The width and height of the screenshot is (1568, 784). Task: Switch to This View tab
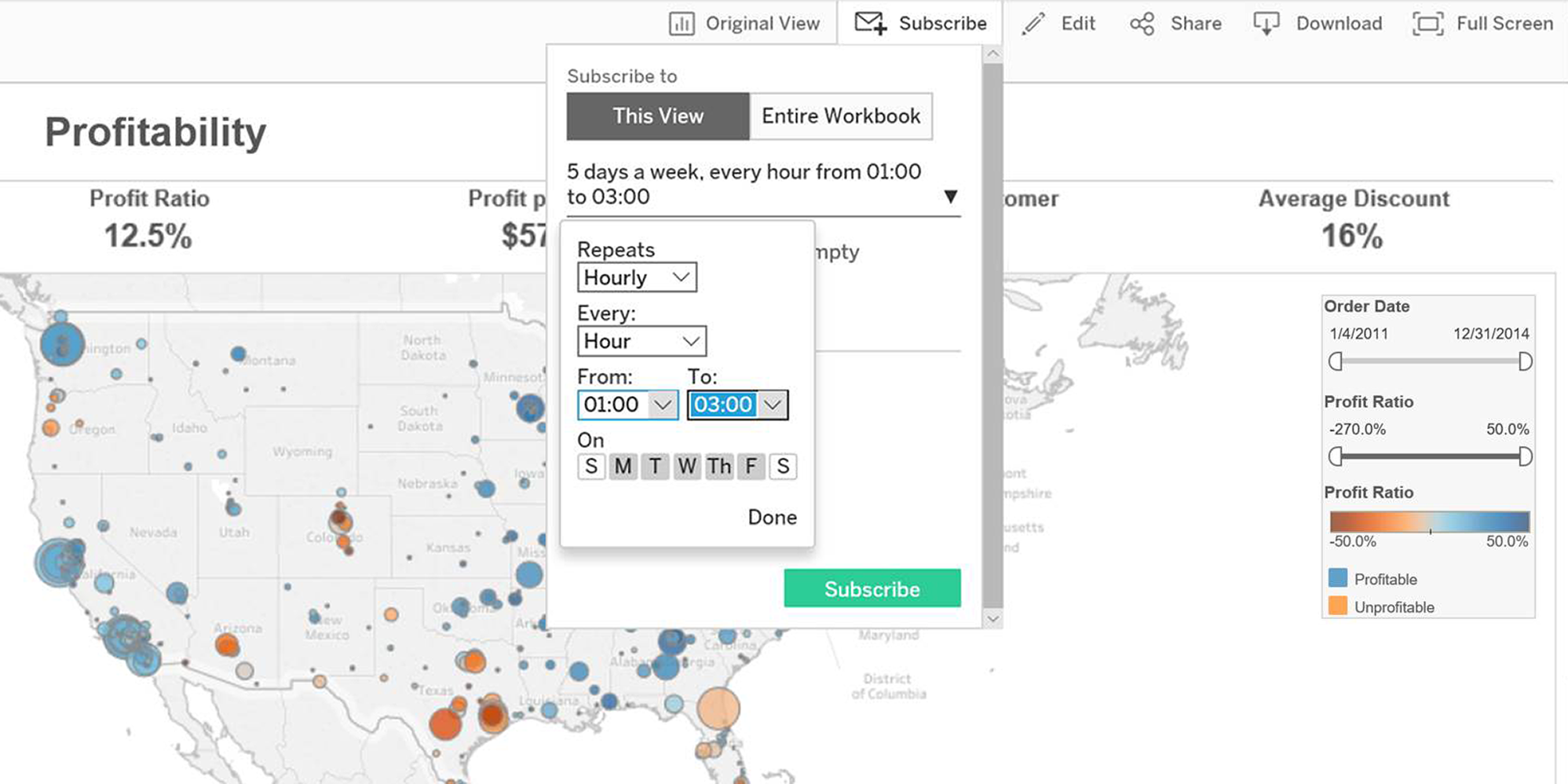(658, 115)
